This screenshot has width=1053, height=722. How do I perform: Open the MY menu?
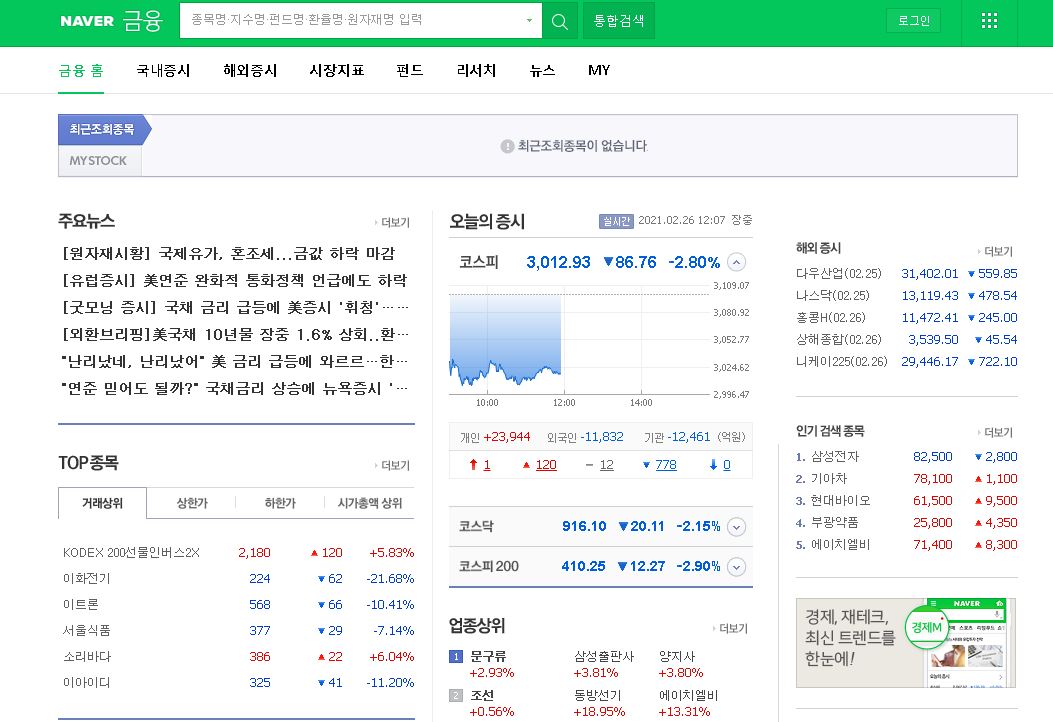(x=599, y=71)
